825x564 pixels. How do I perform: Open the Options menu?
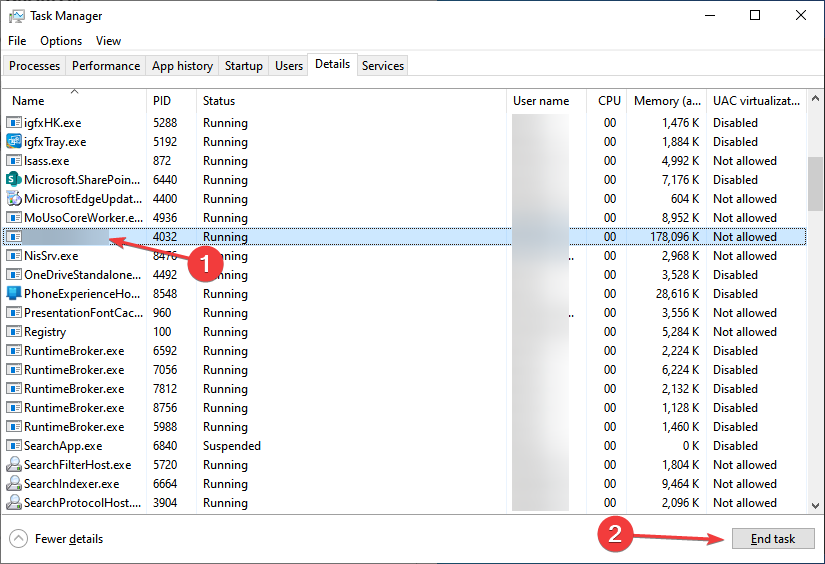coord(61,41)
